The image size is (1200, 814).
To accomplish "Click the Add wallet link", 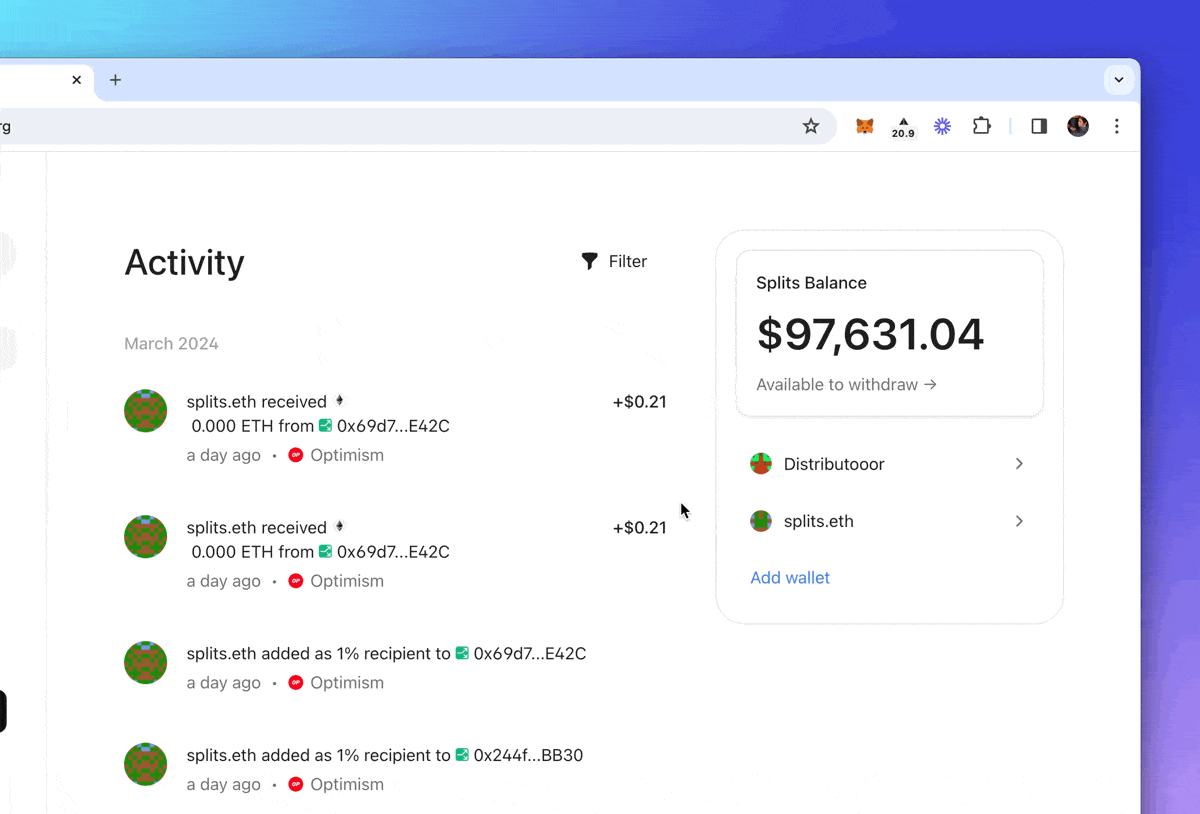I will [790, 577].
